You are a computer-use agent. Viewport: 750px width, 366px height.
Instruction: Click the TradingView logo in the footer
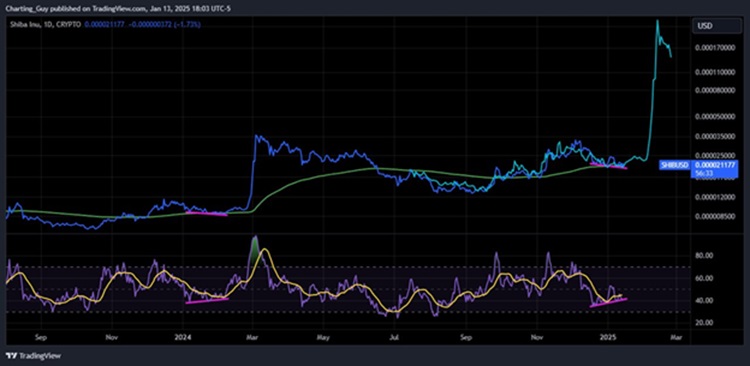click(x=33, y=356)
